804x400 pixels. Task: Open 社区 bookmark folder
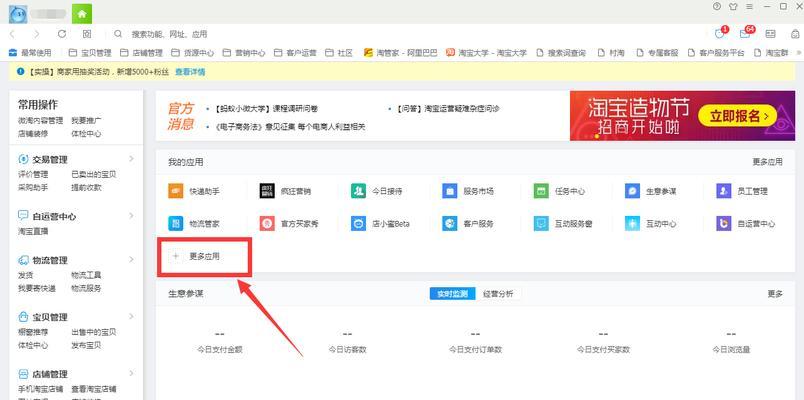(339, 52)
